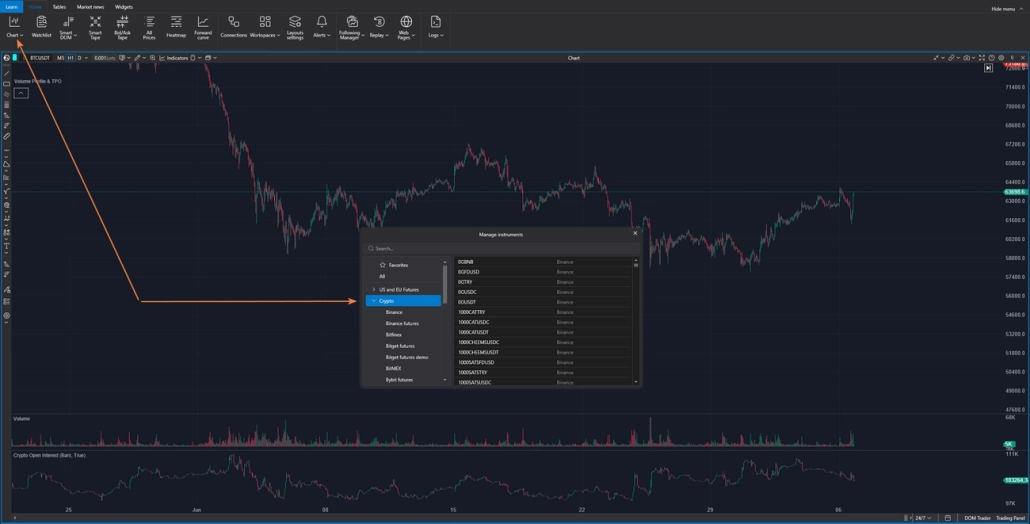Collapse the Crypto tree node
This screenshot has width=1030, height=524.
click(x=374, y=301)
